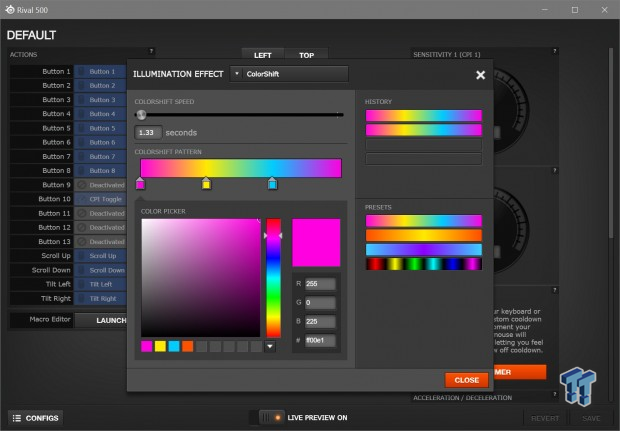Viewport: 620px width, 431px height.
Task: Switch to the LEFT view tab
Action: click(263, 55)
